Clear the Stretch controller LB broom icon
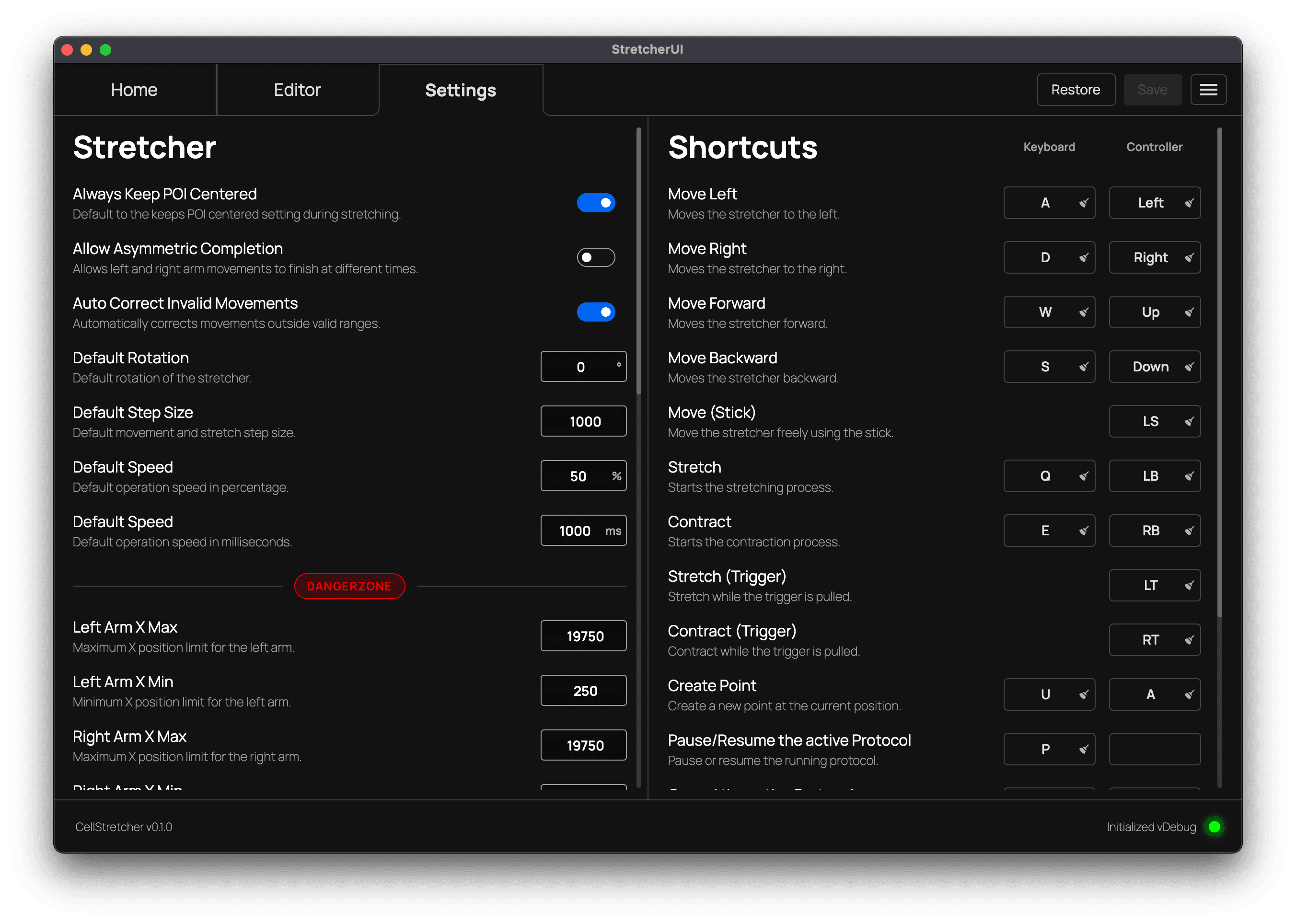The image size is (1296, 924). click(x=1189, y=476)
